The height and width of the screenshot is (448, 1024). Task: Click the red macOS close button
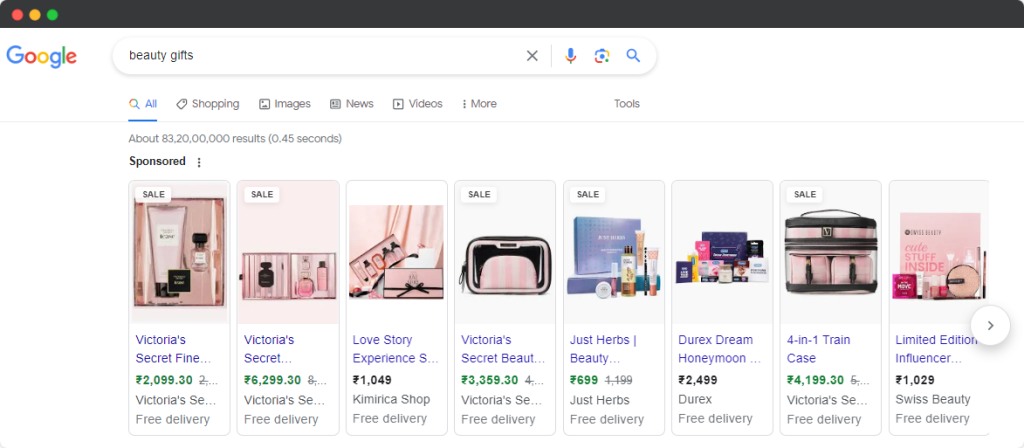[x=18, y=15]
